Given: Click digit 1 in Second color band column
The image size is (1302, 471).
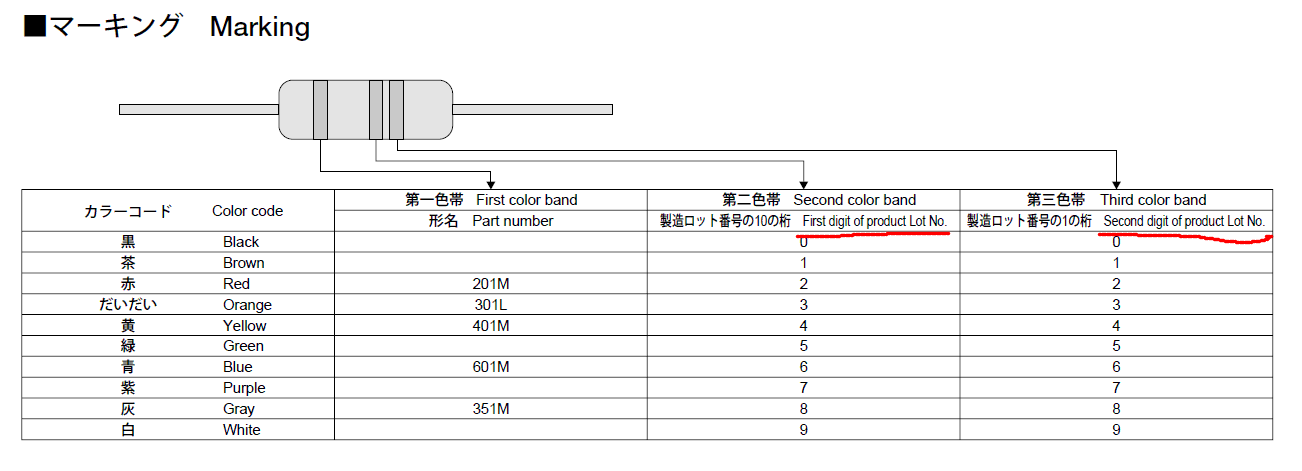Looking at the screenshot, I should [x=804, y=263].
